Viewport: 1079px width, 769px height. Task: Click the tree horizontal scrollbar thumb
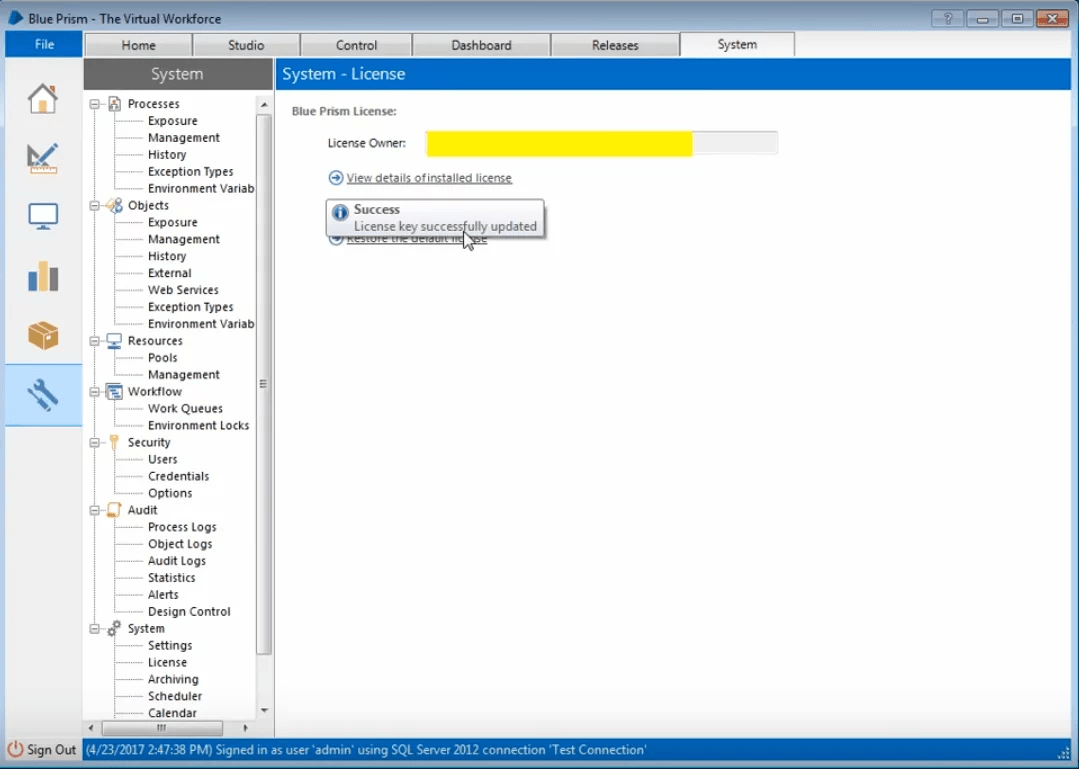[162, 728]
